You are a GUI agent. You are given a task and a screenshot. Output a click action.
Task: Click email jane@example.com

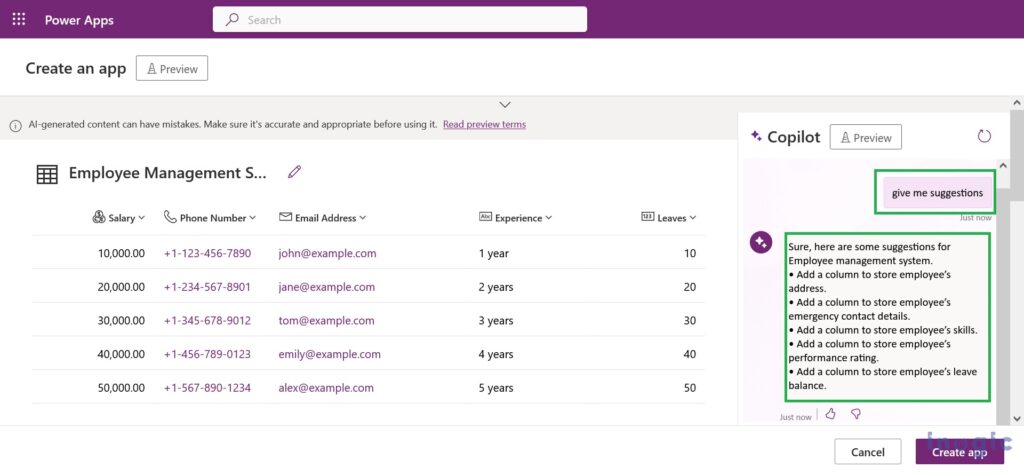coord(327,287)
